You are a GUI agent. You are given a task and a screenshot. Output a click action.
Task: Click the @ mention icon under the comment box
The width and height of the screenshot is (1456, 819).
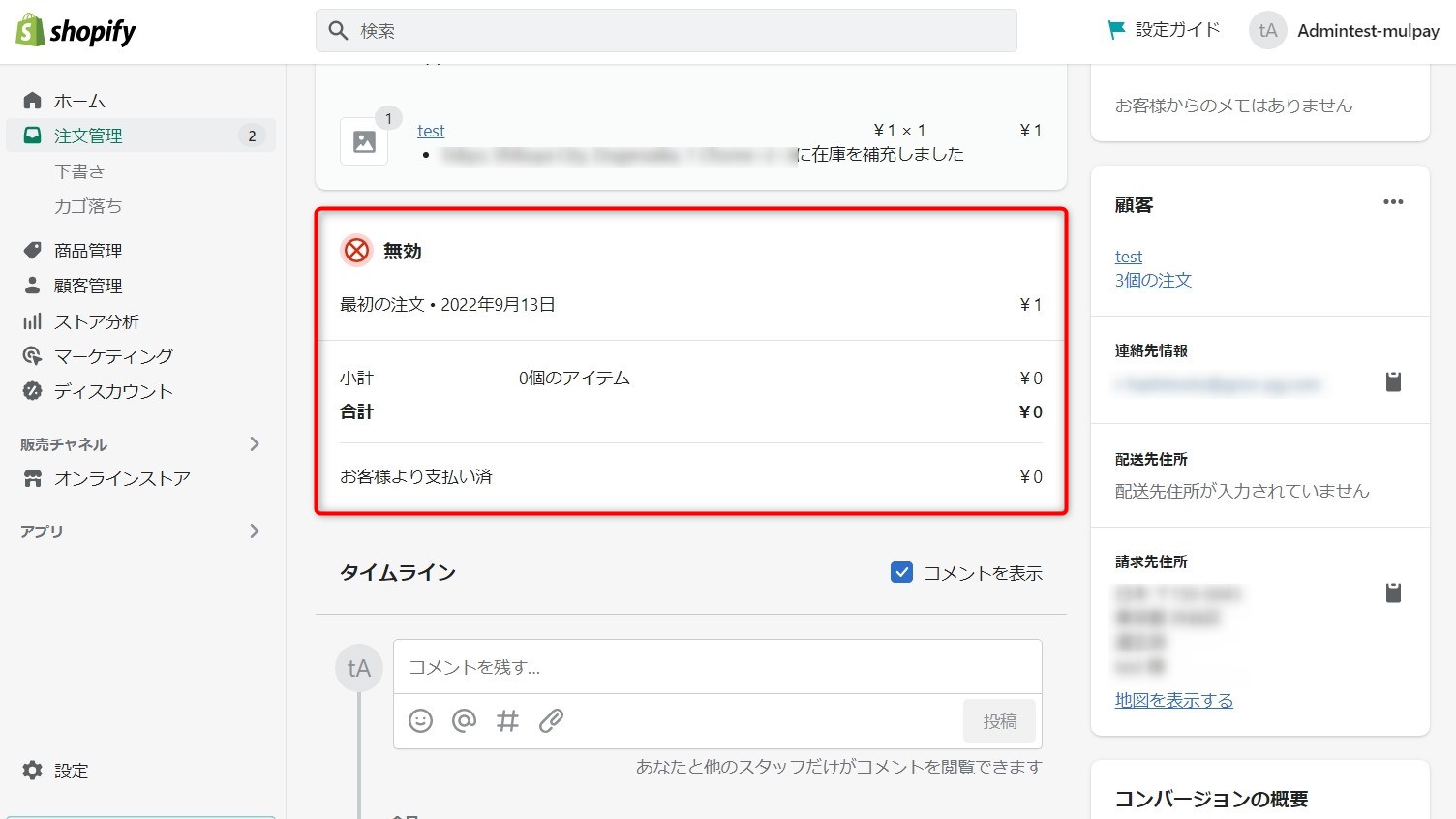(x=464, y=720)
